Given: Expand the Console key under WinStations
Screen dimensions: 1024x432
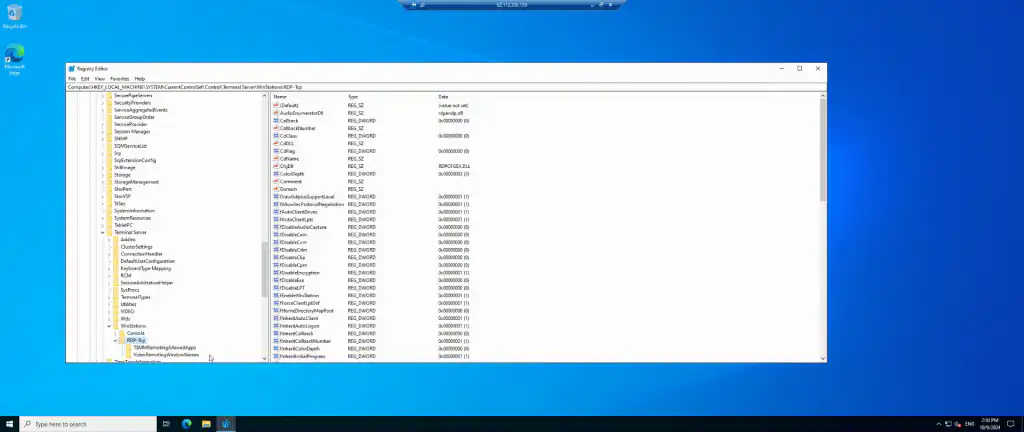Looking at the screenshot, I should 116,333.
